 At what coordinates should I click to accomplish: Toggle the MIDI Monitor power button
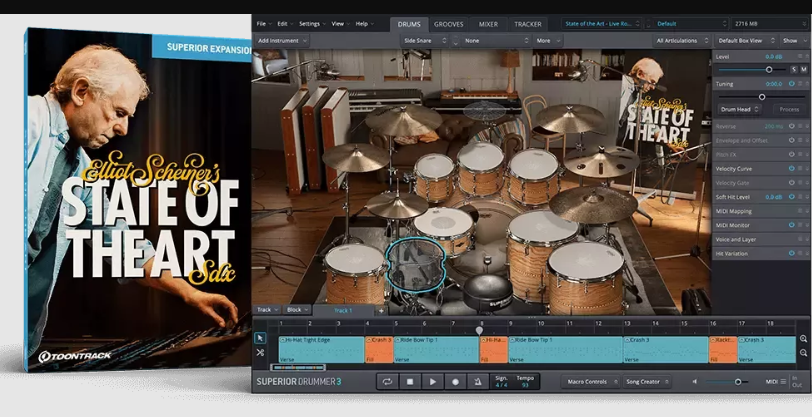(x=791, y=225)
